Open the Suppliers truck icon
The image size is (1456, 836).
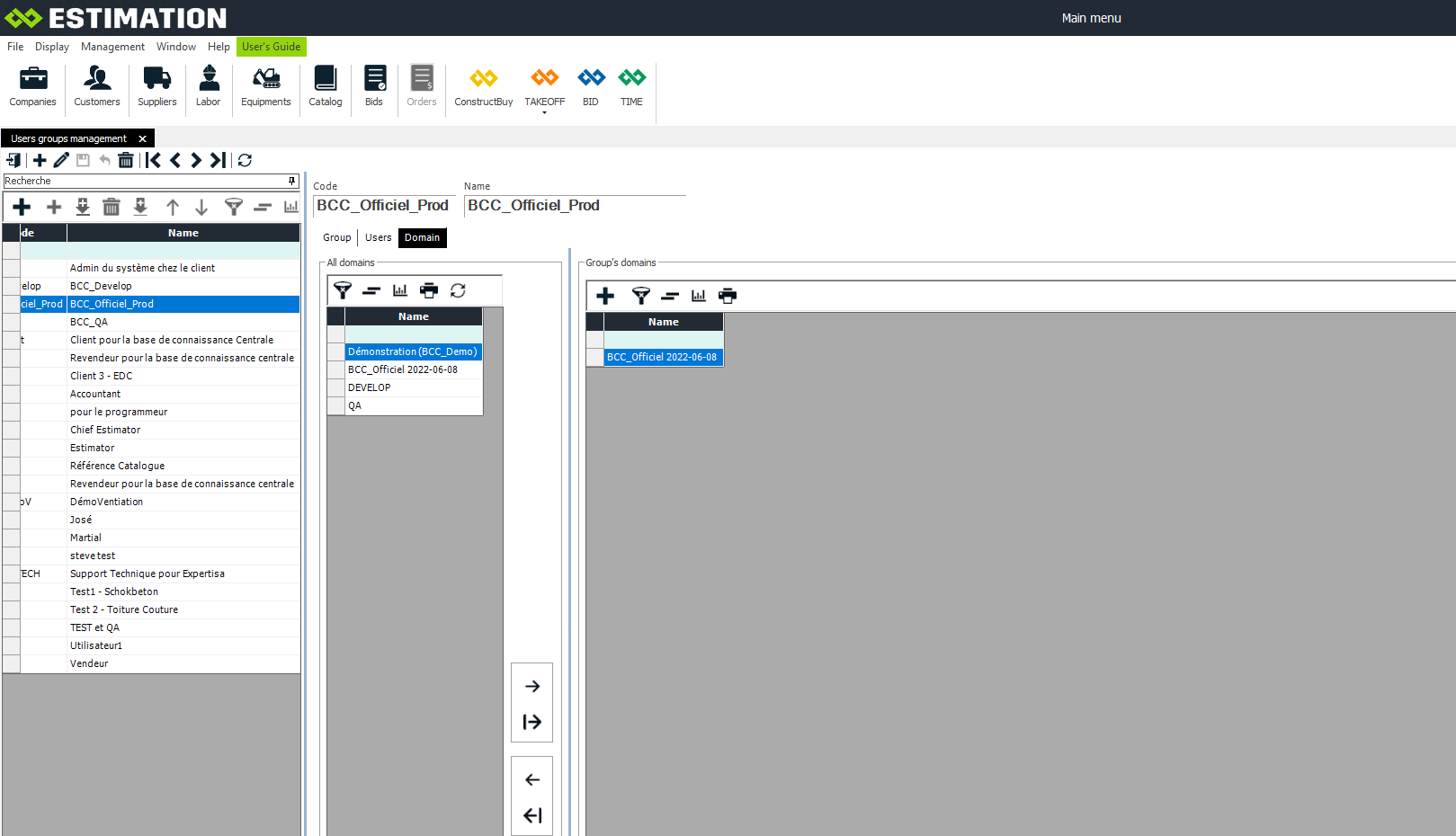156,86
